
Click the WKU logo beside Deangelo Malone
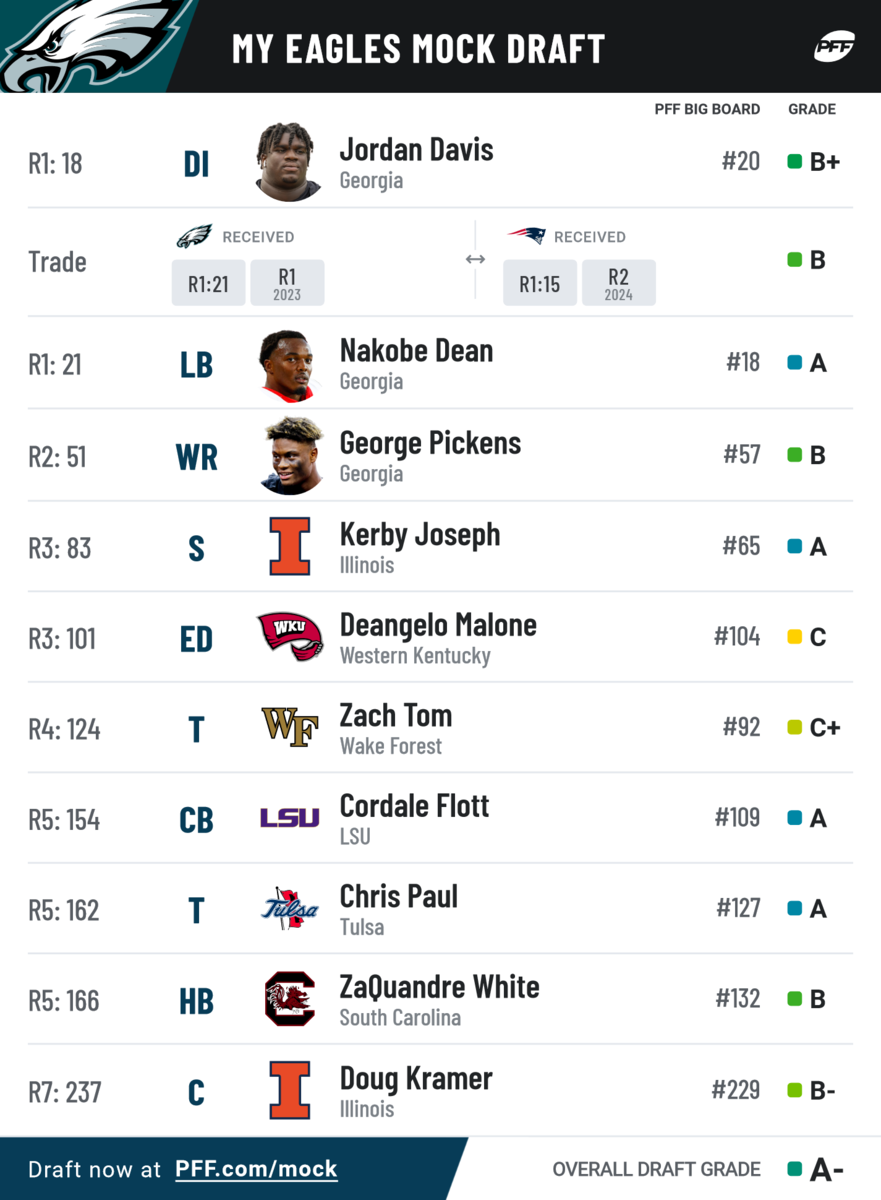(x=290, y=637)
